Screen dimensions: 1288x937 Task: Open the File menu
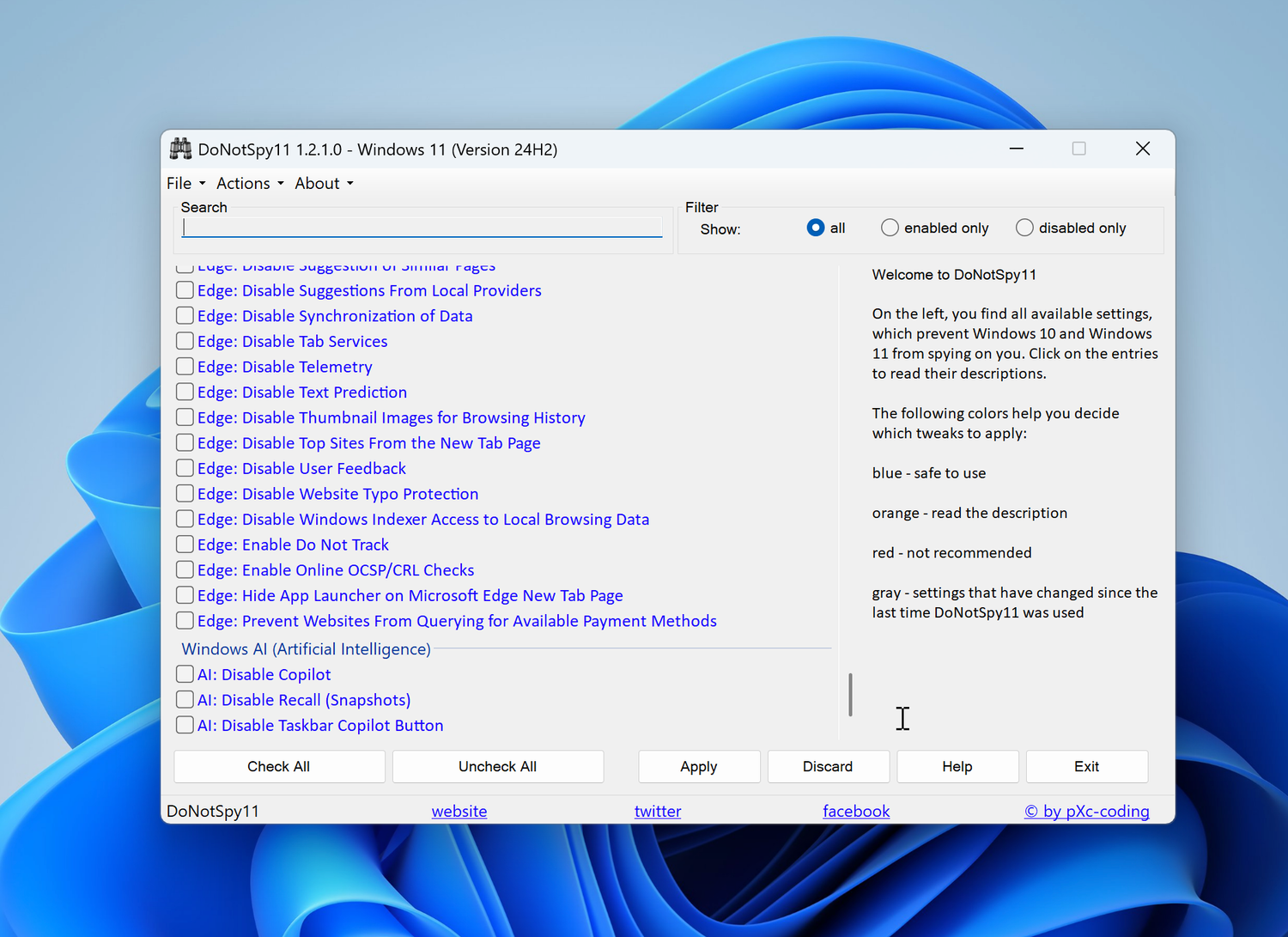tap(185, 183)
